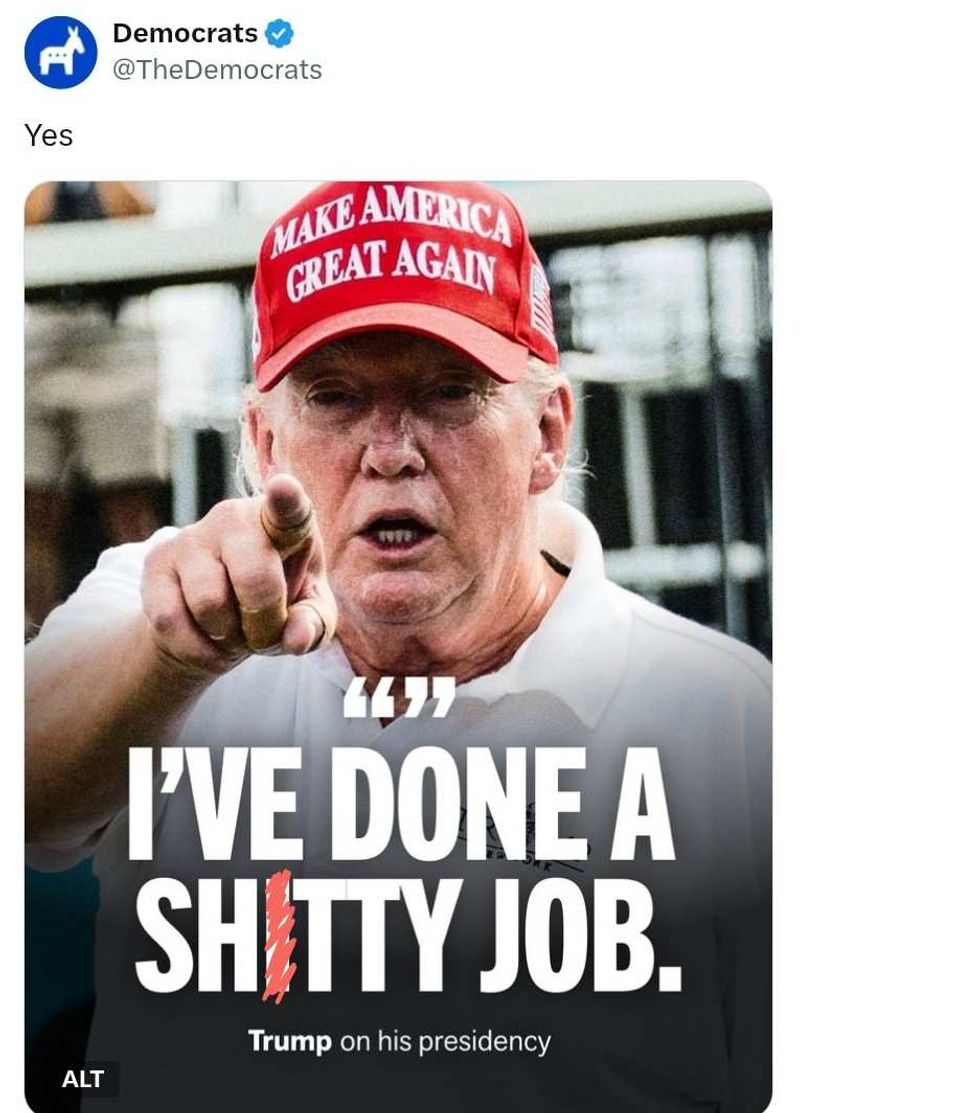Click the blue verified checkmark badge
Screen dimensions: 980x1113
[279, 33]
